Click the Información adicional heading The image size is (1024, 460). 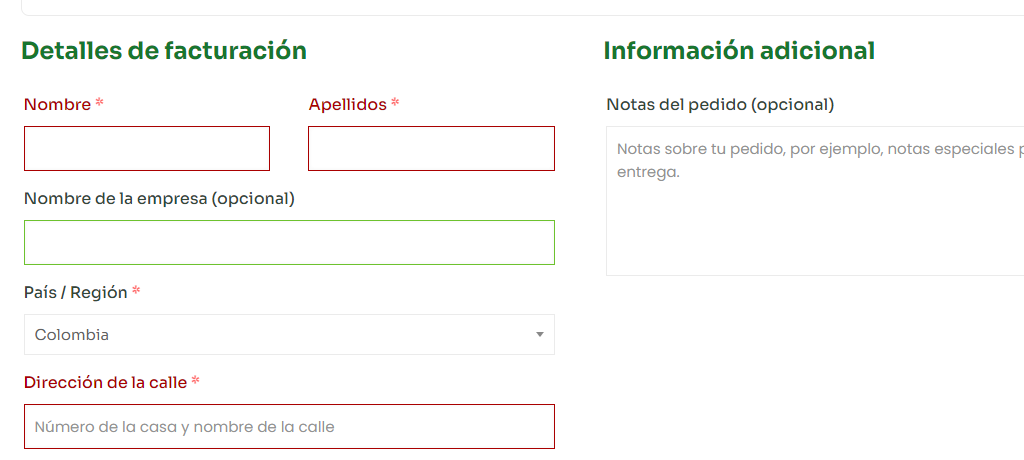click(x=739, y=50)
